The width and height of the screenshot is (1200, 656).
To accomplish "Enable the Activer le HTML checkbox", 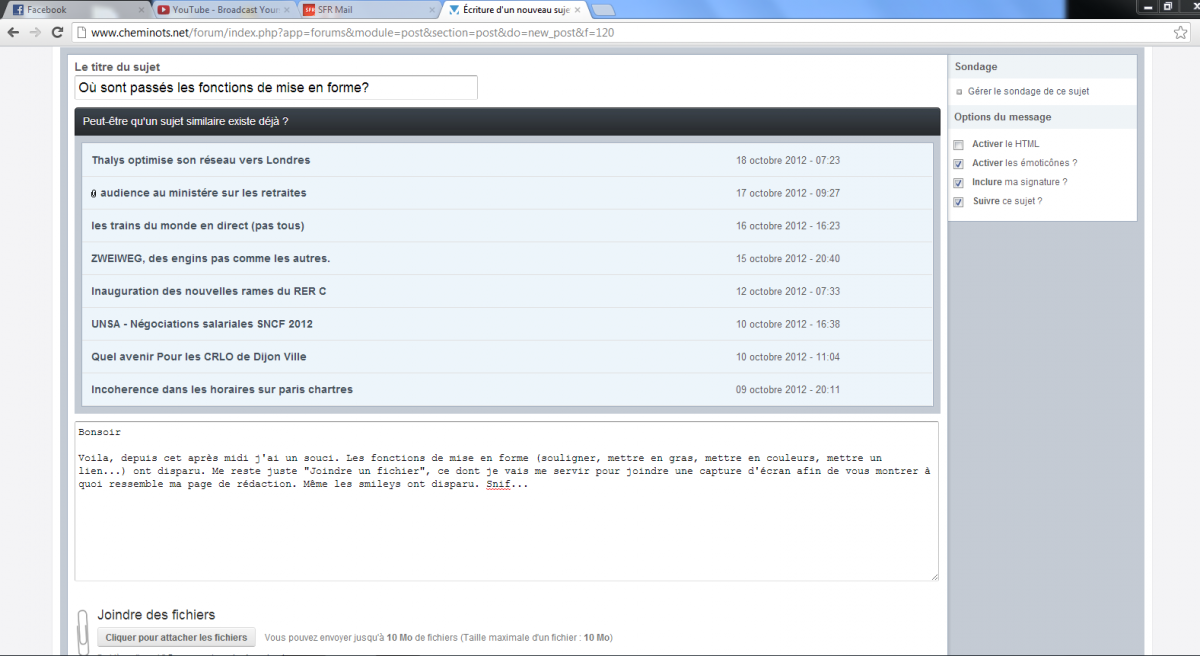I will click(959, 145).
